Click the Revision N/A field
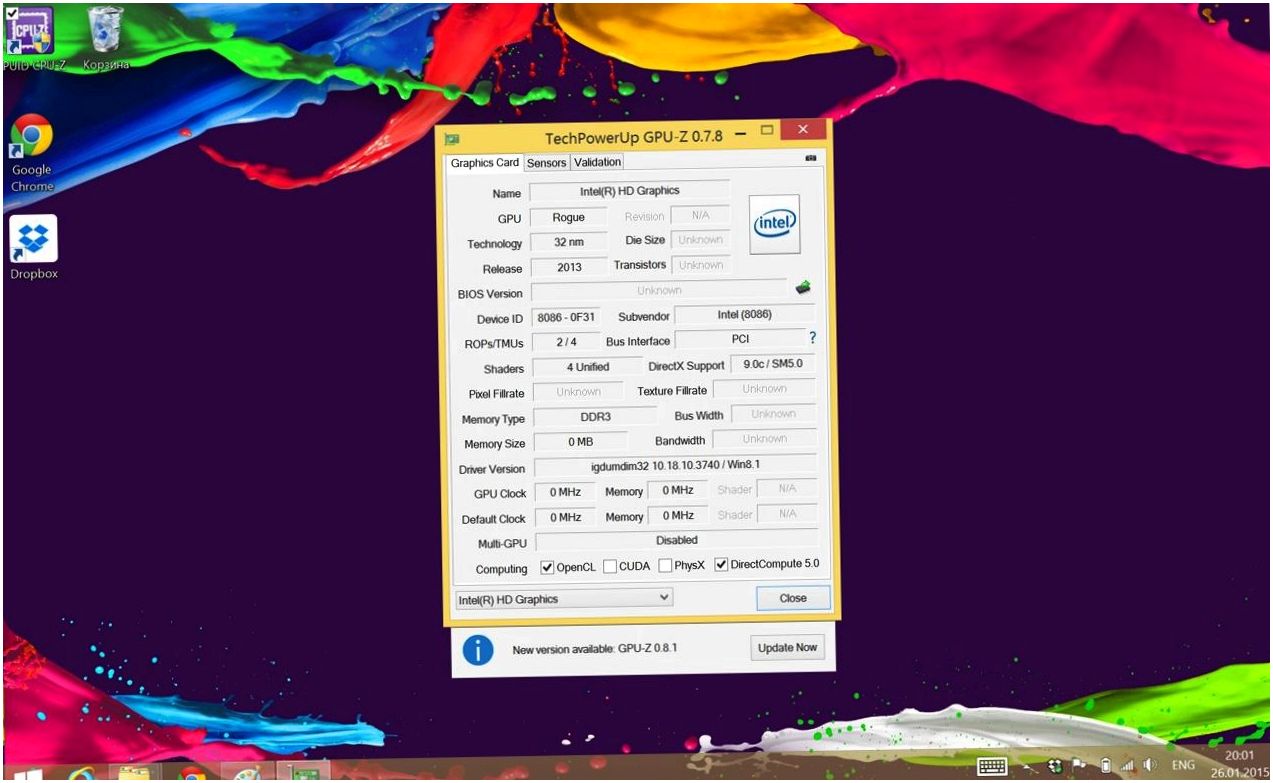Image resolution: width=1273 pixels, height=783 pixels. pyautogui.click(x=699, y=216)
